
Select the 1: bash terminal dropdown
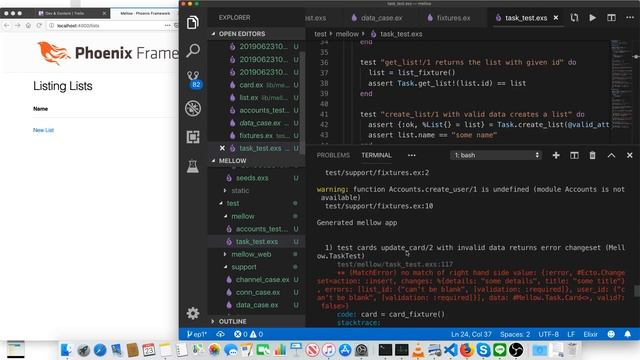point(496,155)
